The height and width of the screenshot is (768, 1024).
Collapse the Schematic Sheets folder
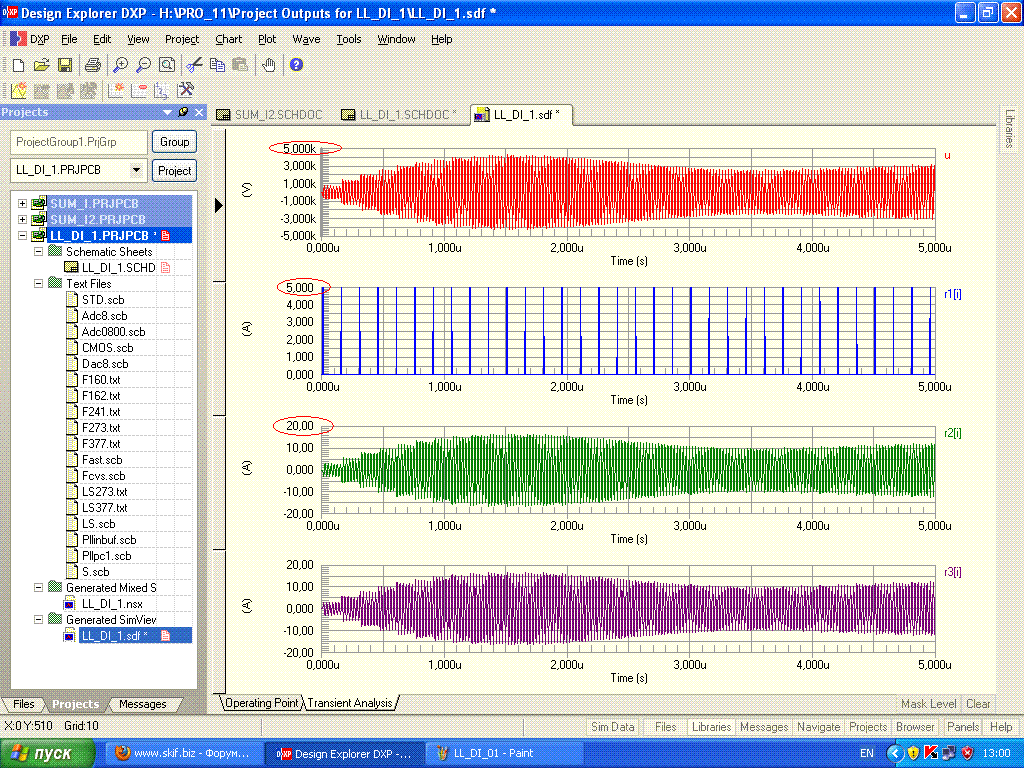[x=38, y=251]
